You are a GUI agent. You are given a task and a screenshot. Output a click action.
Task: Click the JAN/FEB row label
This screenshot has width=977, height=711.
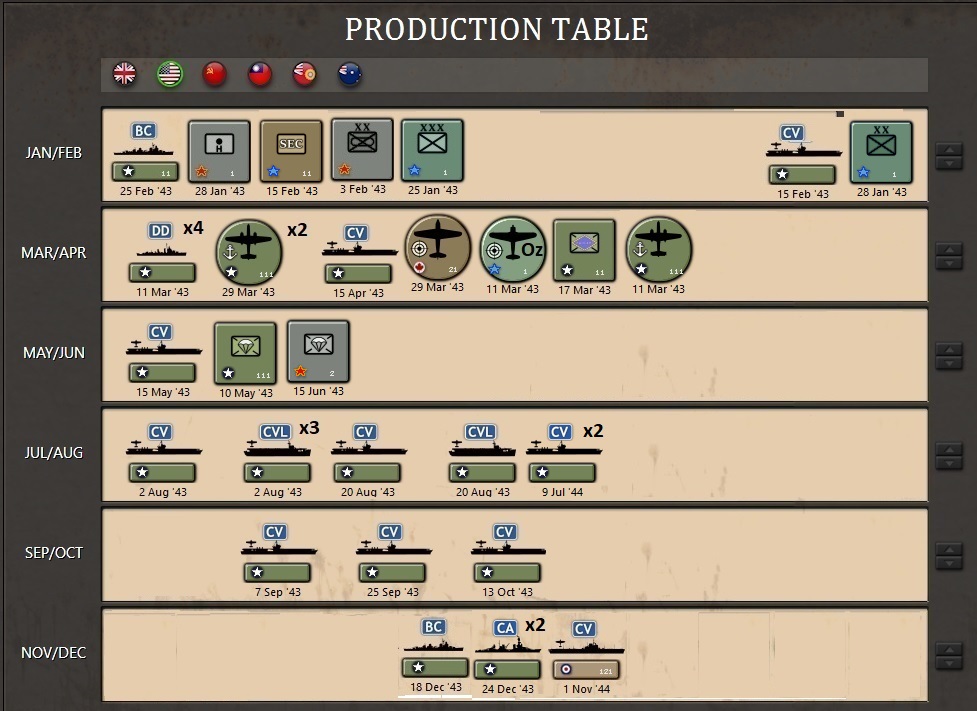click(x=54, y=153)
